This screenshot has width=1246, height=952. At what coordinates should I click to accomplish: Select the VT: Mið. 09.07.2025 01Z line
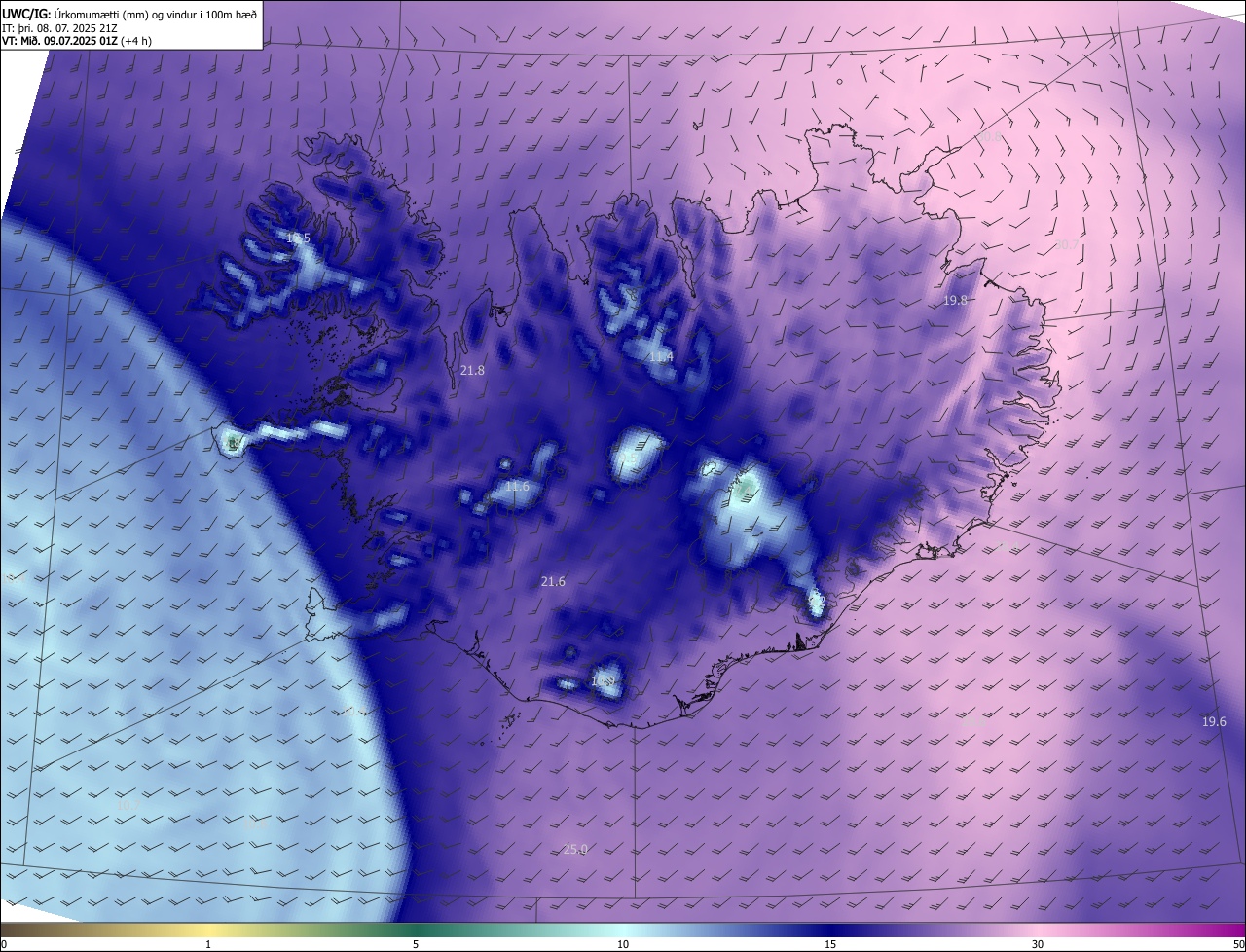[77, 40]
